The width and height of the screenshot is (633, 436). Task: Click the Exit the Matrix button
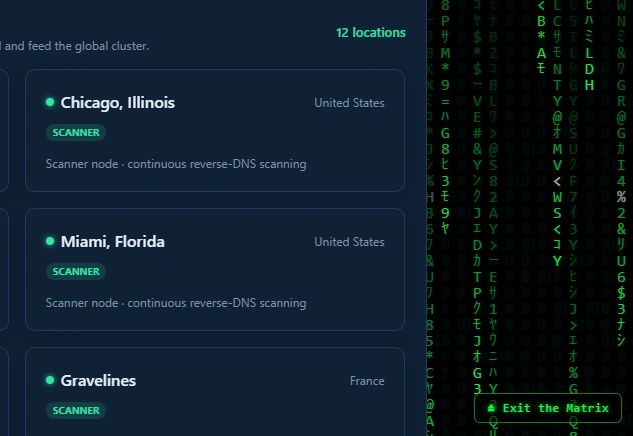click(548, 408)
